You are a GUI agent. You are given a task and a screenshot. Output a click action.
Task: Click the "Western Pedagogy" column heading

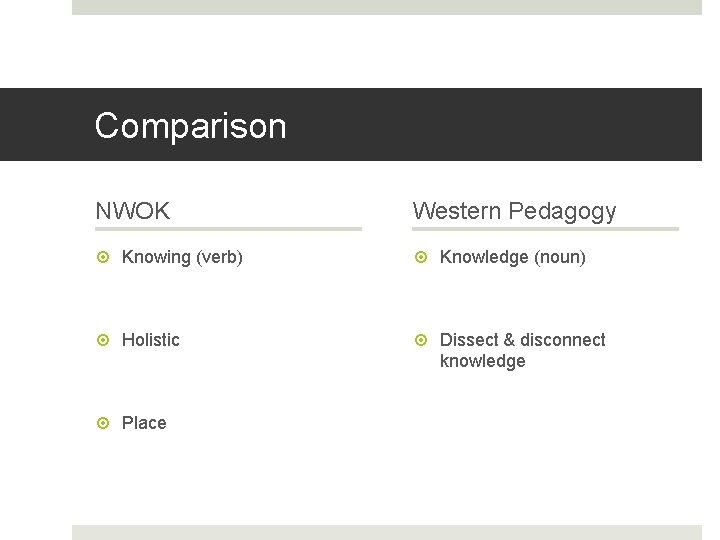[514, 211]
